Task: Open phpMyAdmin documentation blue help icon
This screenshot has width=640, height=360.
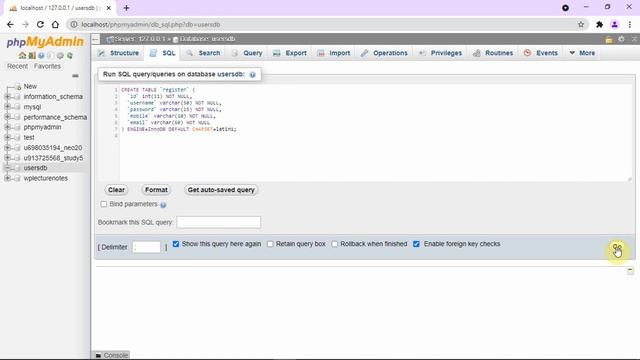Action: coord(41,55)
